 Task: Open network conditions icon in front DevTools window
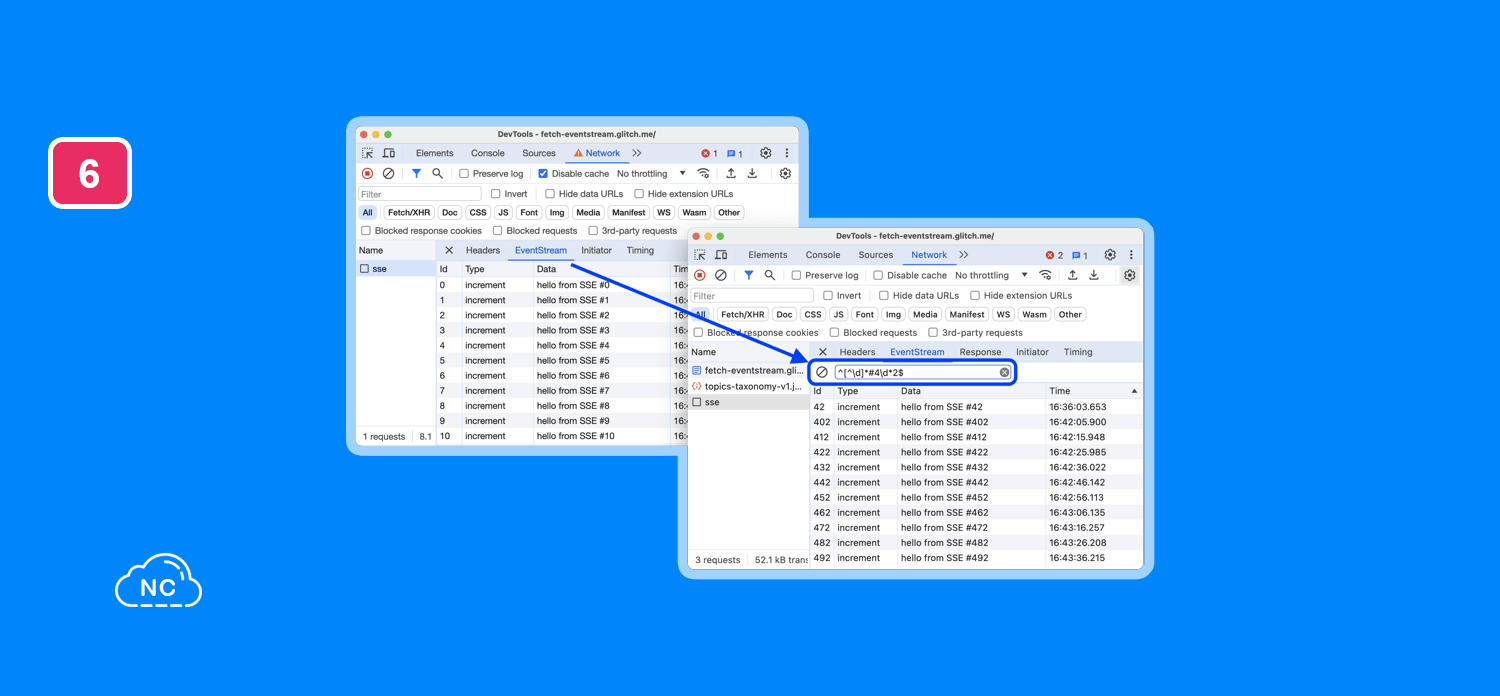click(1045, 275)
